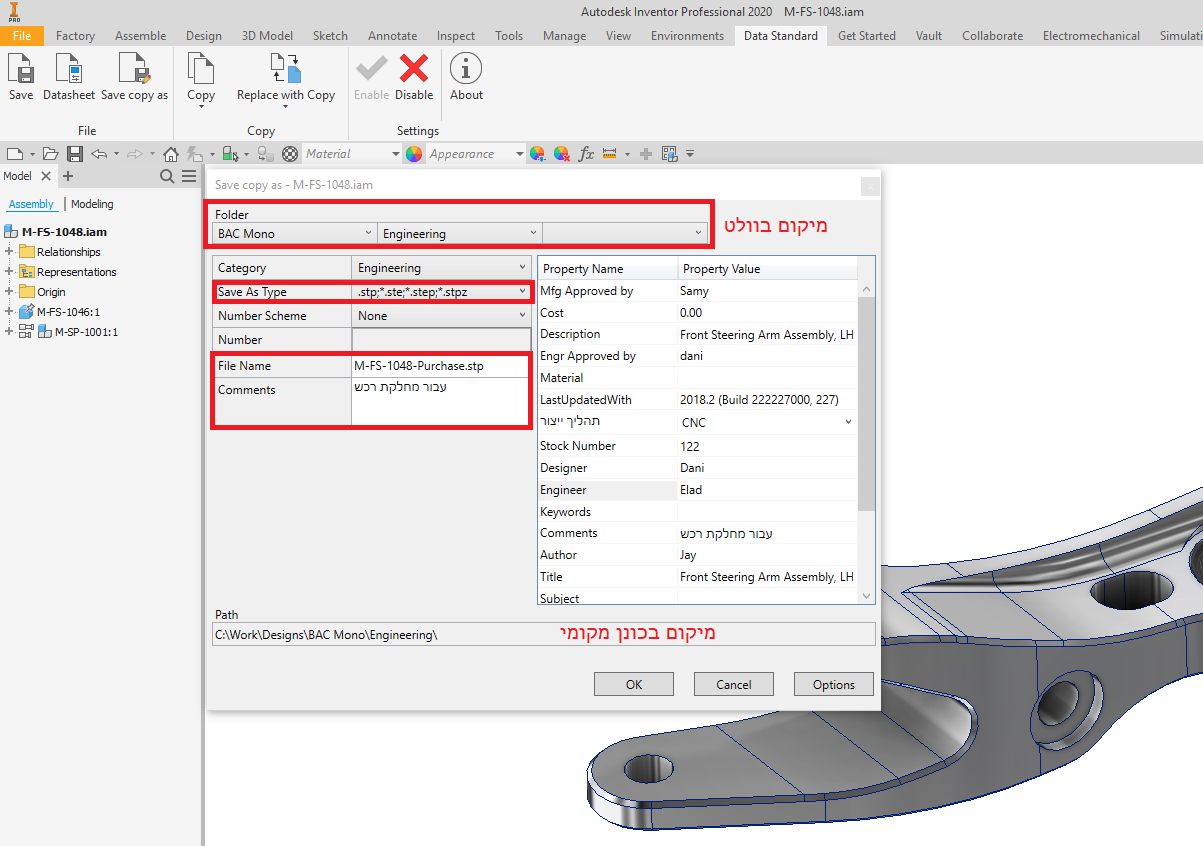Screen dimensions: 1203x846
Task: Expand the M-SP-1001:1 tree node
Action: tap(9, 332)
